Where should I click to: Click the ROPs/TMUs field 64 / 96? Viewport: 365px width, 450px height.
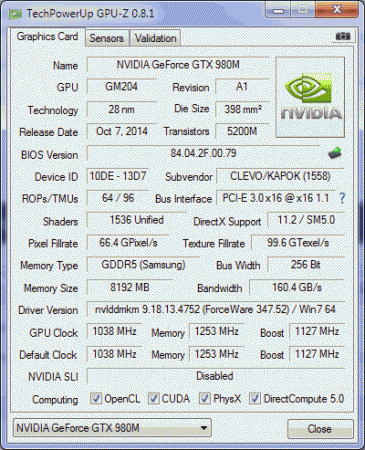[118, 198]
